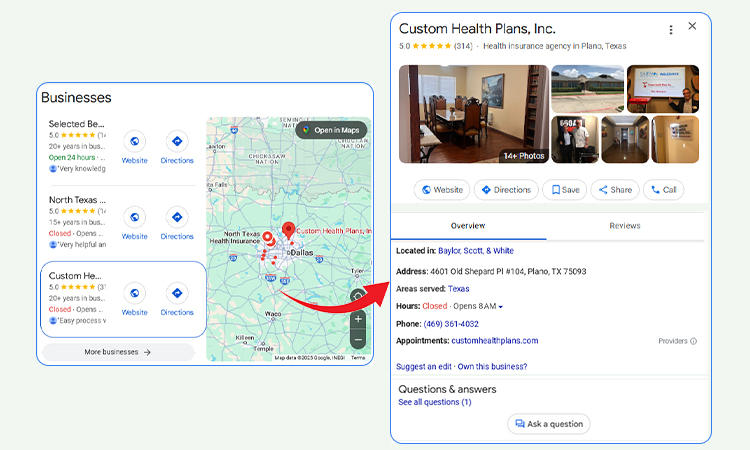The width and height of the screenshot is (750, 450).
Task: Click the Ask a question button
Action: 549,424
